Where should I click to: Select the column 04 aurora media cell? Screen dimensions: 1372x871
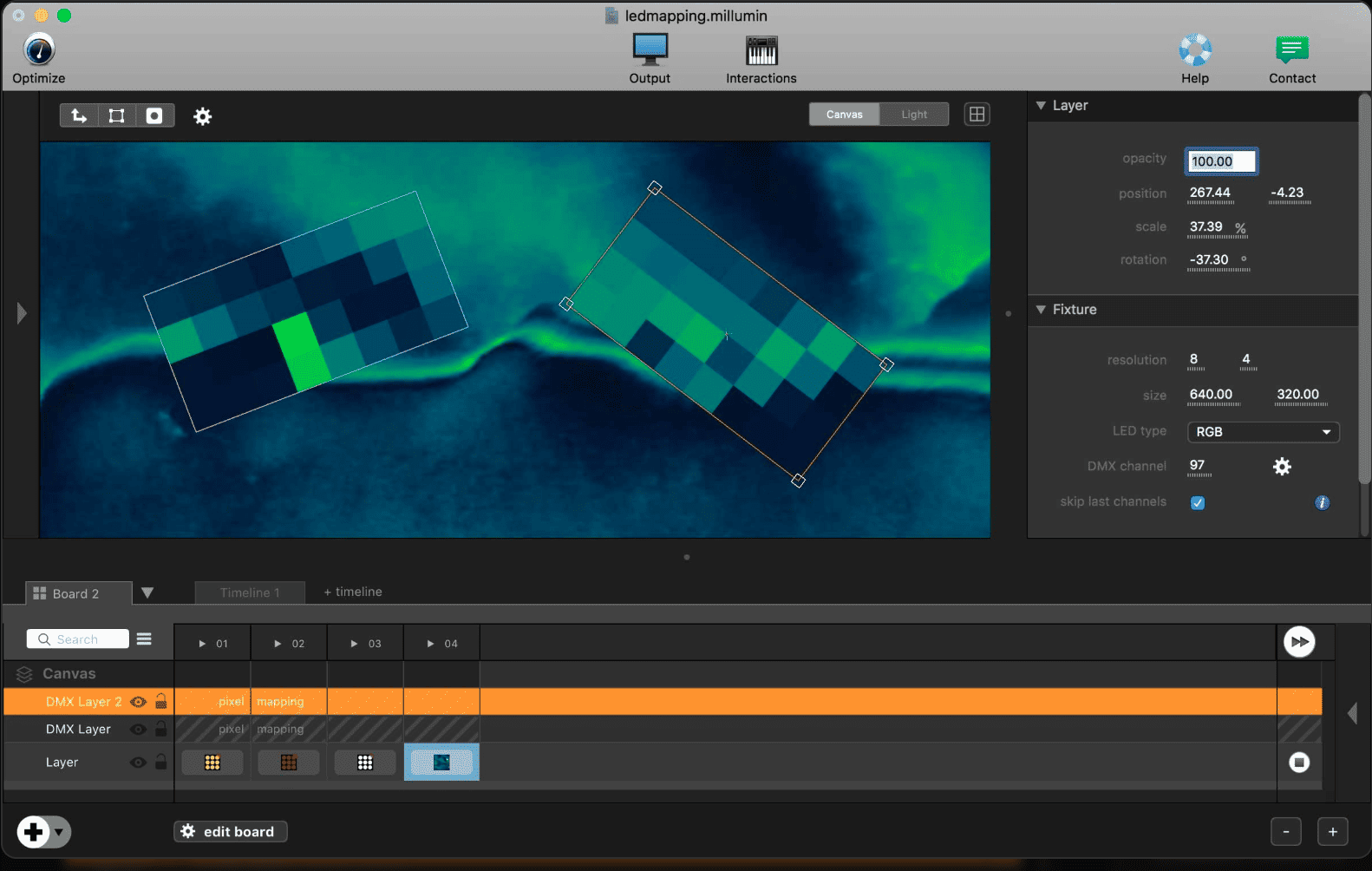(441, 763)
